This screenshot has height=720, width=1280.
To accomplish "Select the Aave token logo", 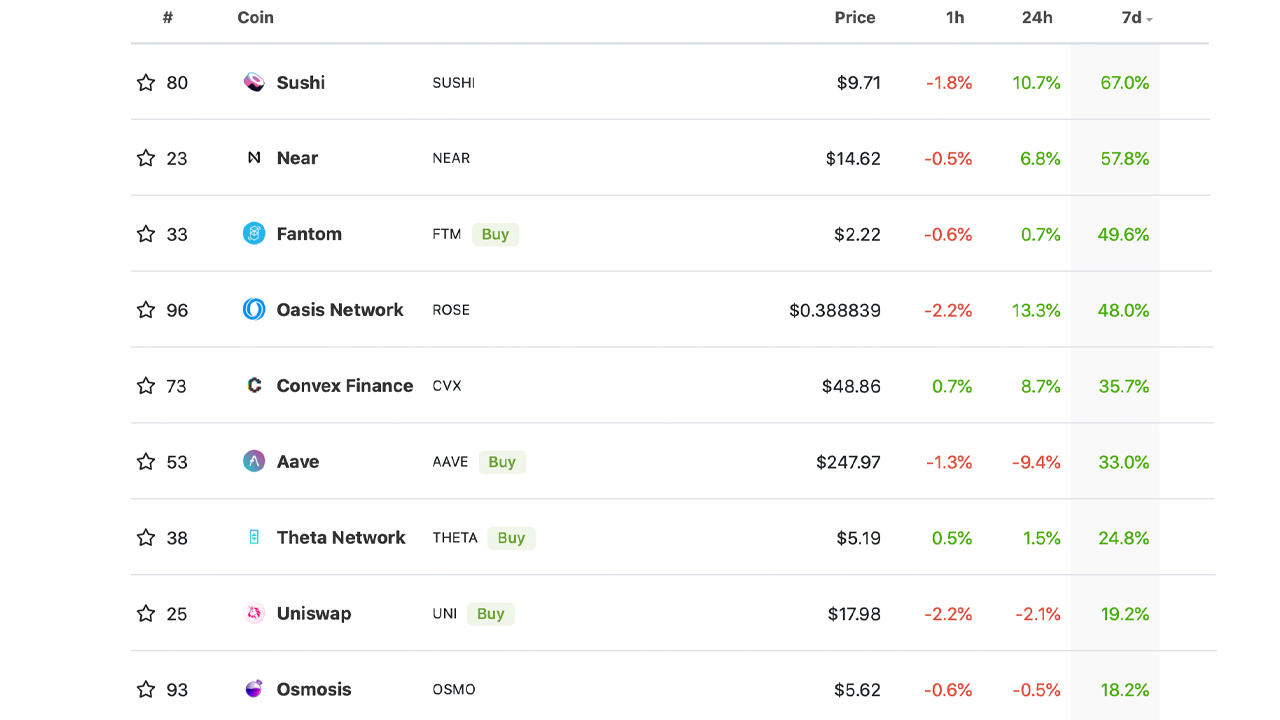I will [253, 461].
